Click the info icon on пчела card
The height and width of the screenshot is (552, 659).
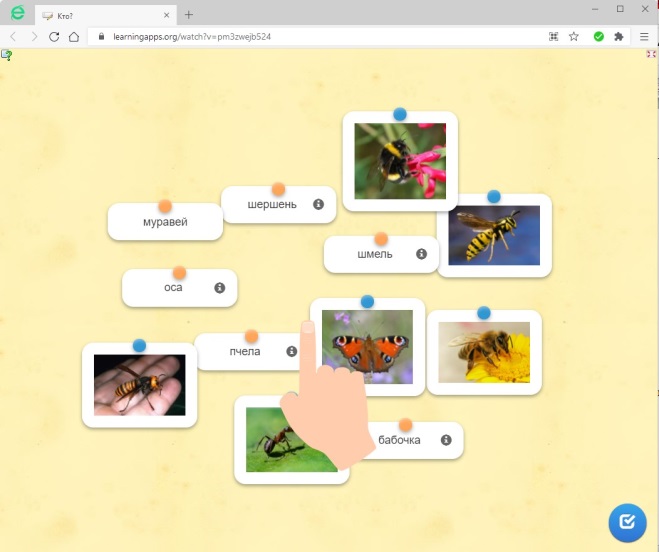pyautogui.click(x=292, y=351)
